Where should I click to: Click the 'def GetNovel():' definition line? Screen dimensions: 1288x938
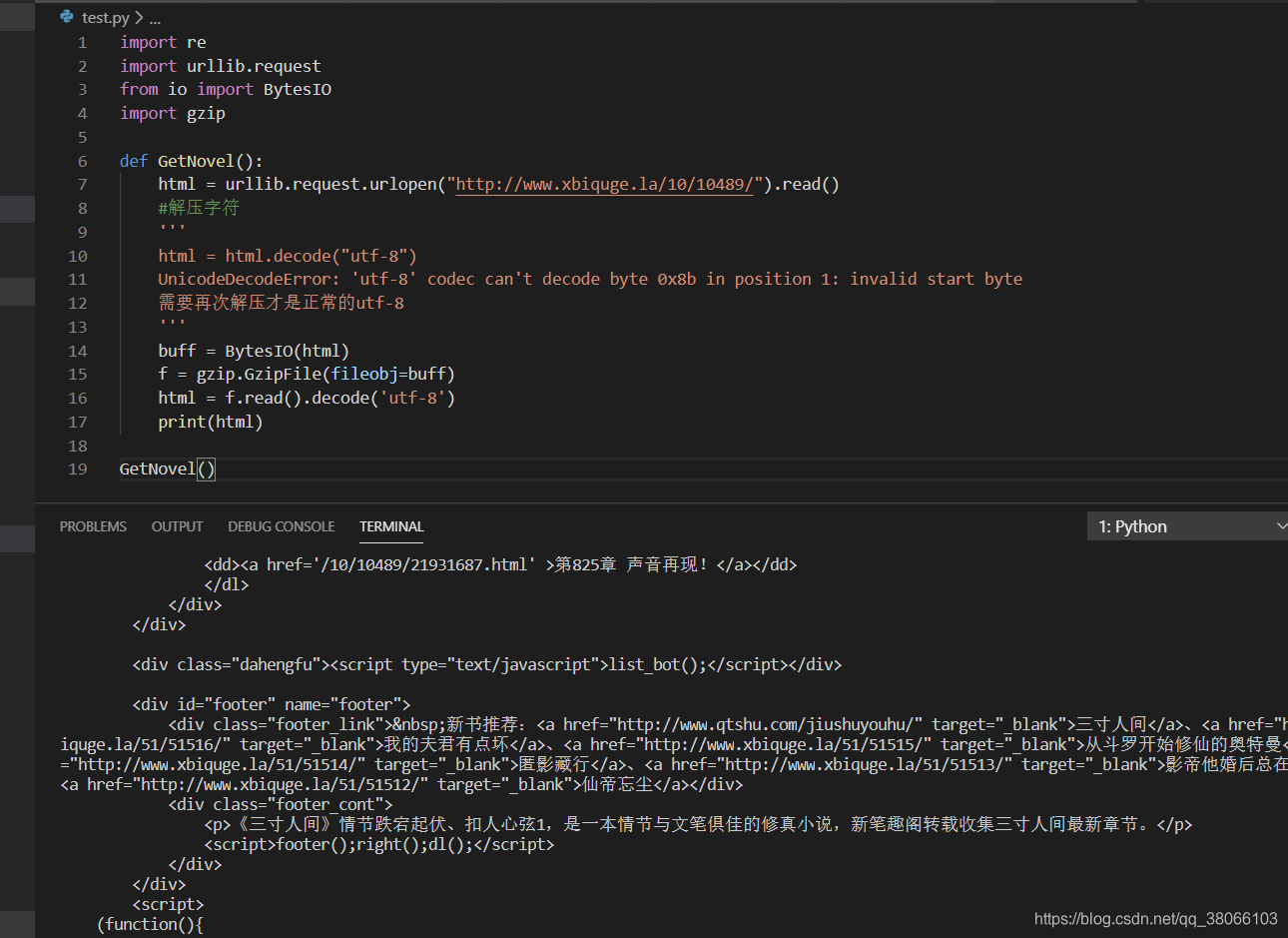pos(192,161)
